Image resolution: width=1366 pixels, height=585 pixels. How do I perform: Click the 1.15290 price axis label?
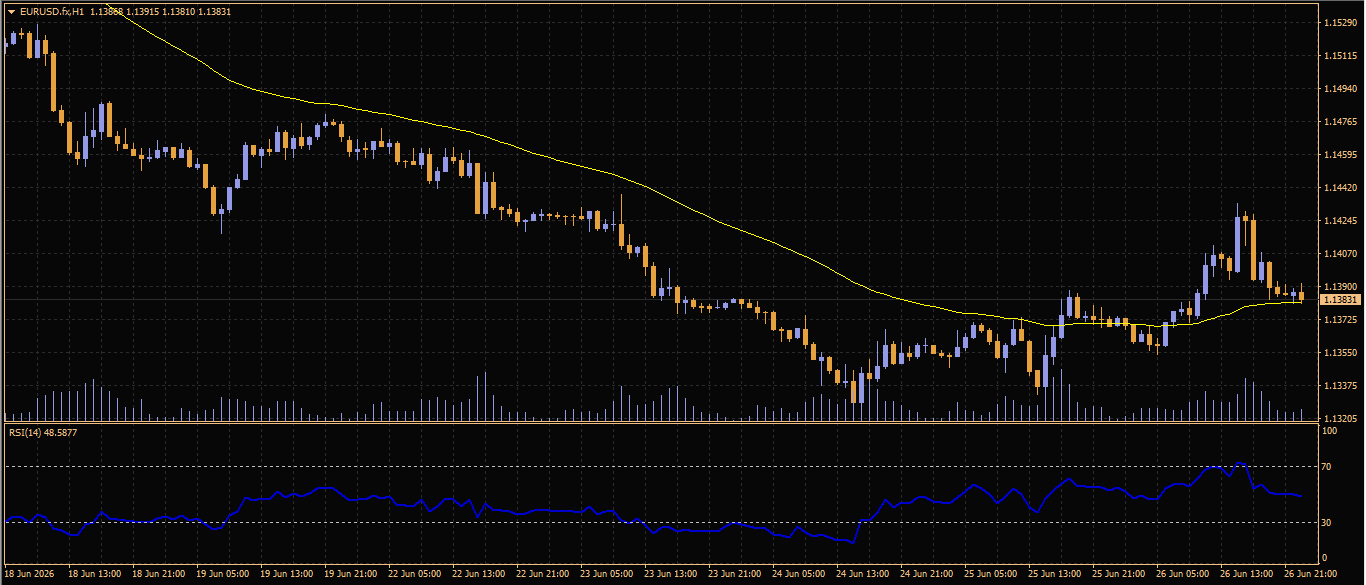(x=1339, y=22)
